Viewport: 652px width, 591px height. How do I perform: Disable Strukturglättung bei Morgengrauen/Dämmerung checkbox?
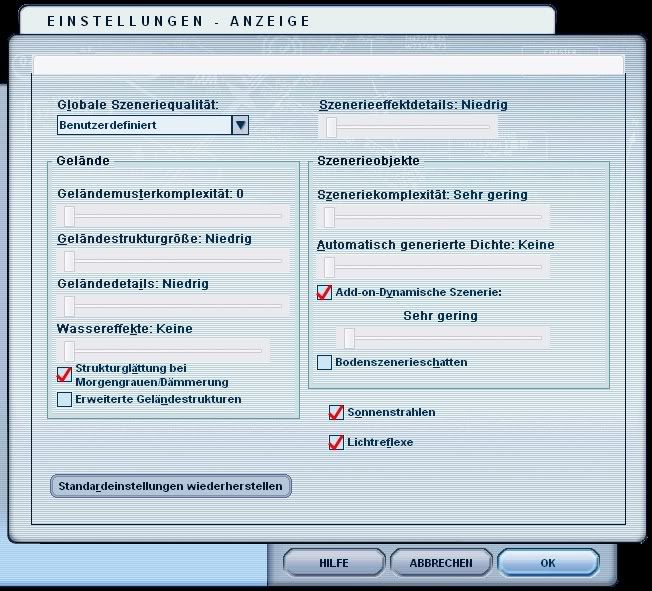click(65, 375)
